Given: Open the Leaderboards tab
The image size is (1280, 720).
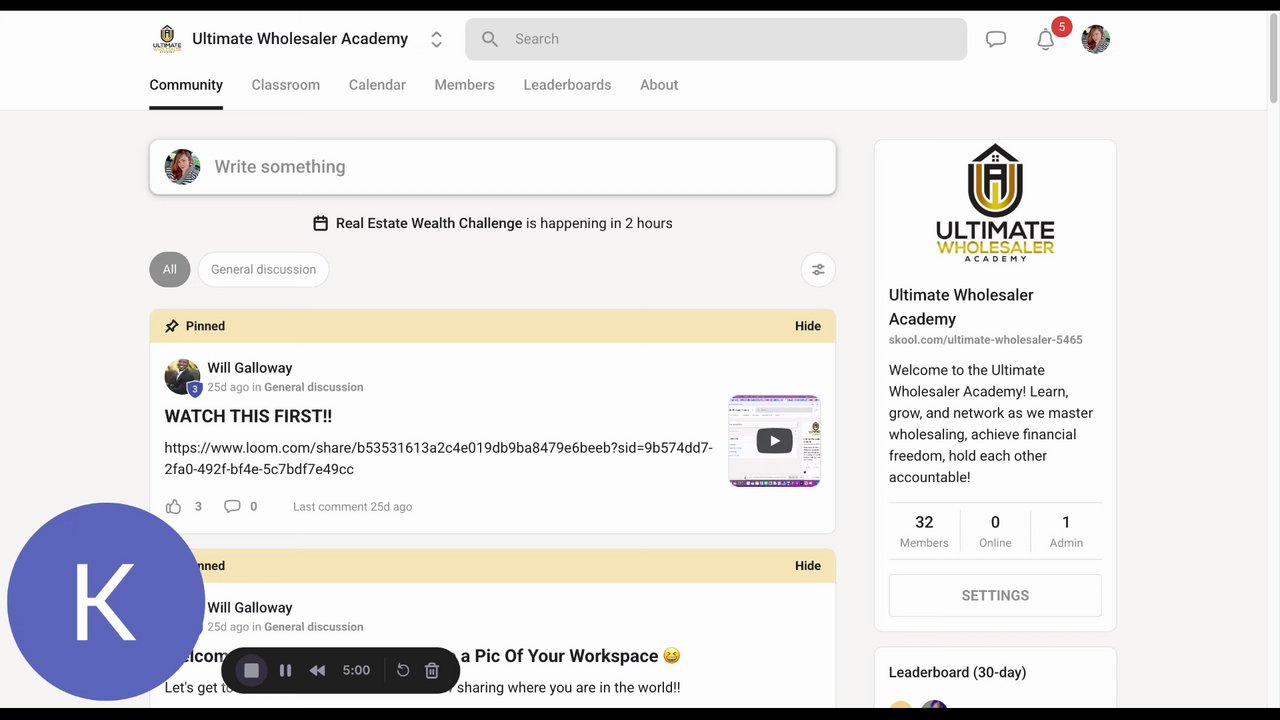Looking at the screenshot, I should (x=567, y=85).
